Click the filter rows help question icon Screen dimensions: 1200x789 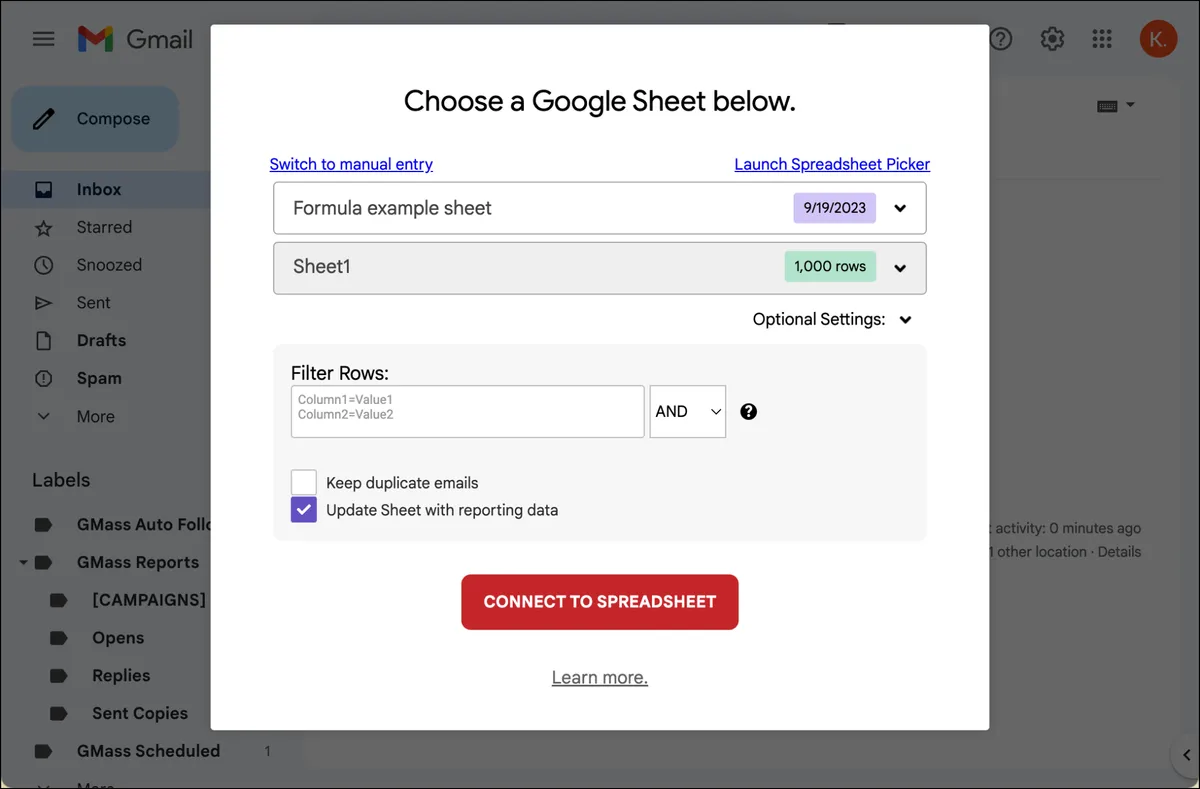(748, 411)
